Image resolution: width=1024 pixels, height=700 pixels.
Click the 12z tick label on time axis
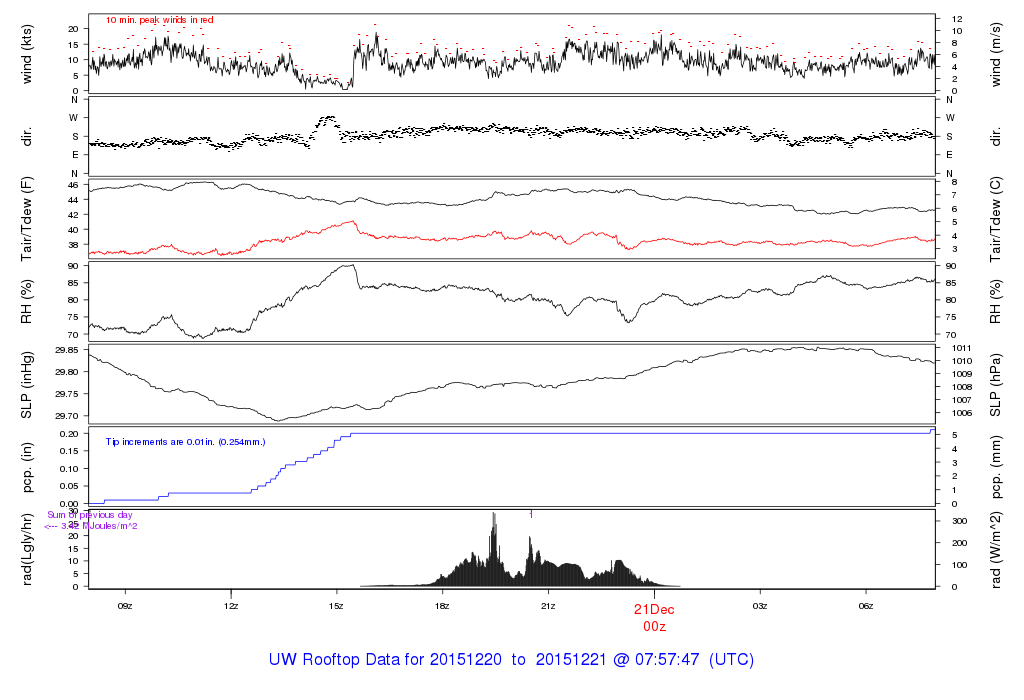[x=231, y=606]
